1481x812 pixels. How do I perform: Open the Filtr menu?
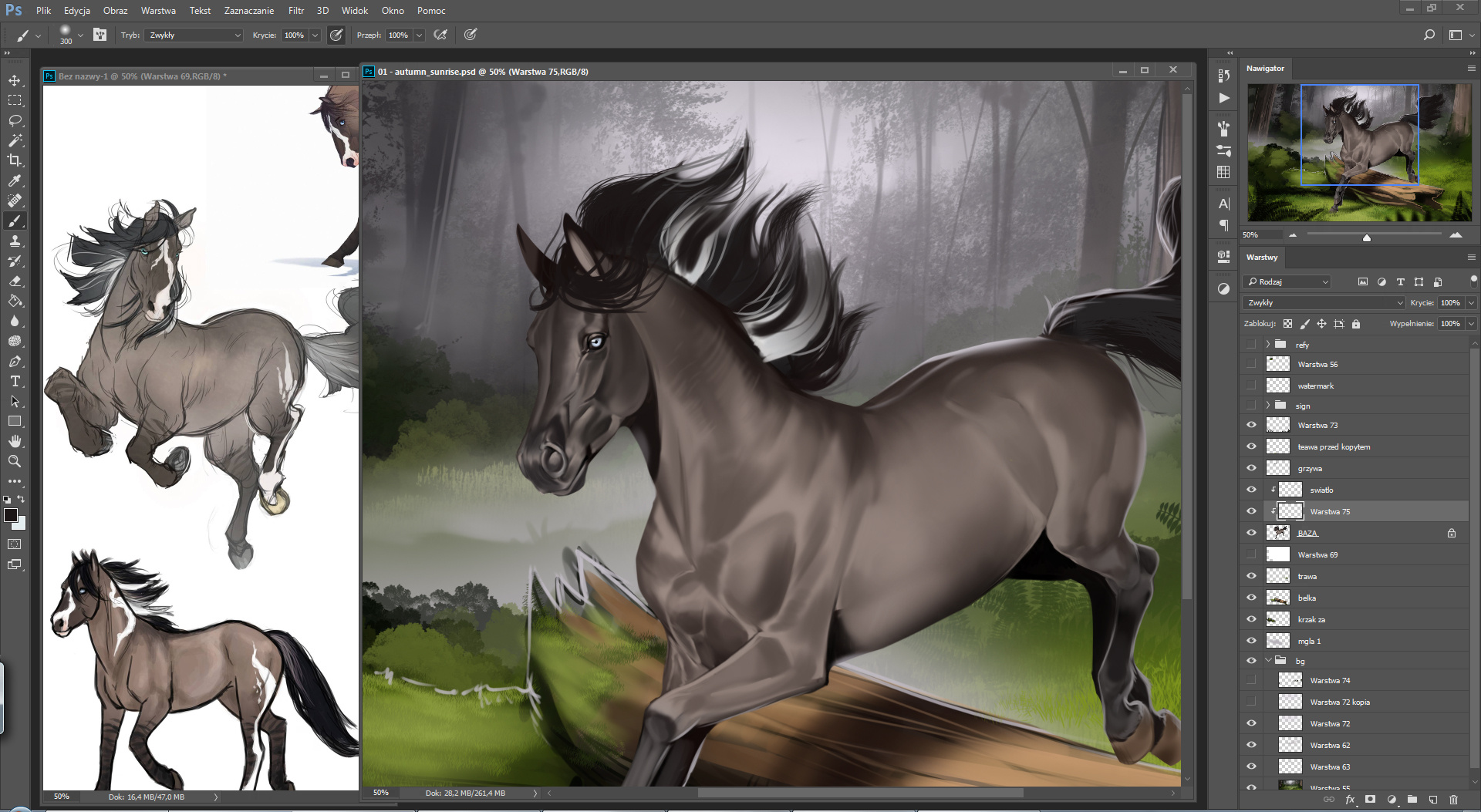296,11
